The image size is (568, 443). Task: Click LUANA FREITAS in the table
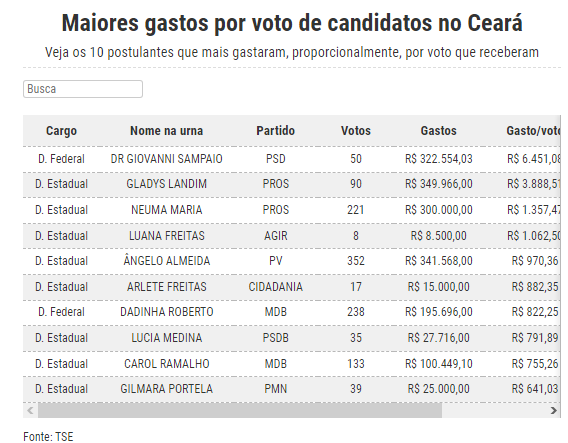(166, 236)
